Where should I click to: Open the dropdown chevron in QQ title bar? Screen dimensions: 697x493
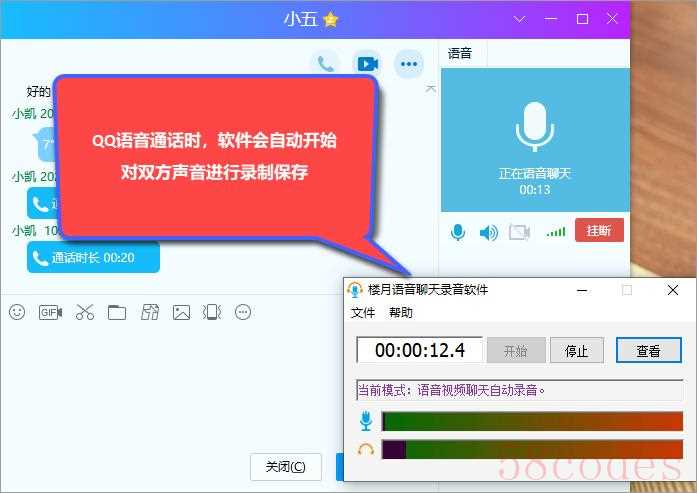(520, 19)
